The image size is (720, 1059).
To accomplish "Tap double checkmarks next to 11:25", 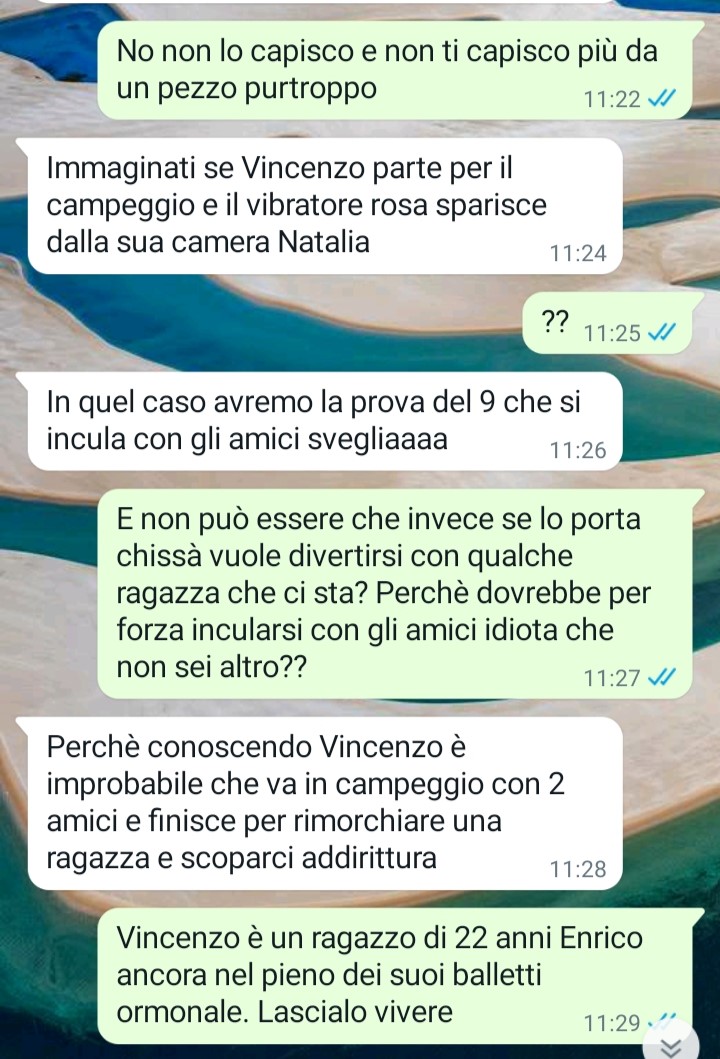I will click(x=661, y=332).
